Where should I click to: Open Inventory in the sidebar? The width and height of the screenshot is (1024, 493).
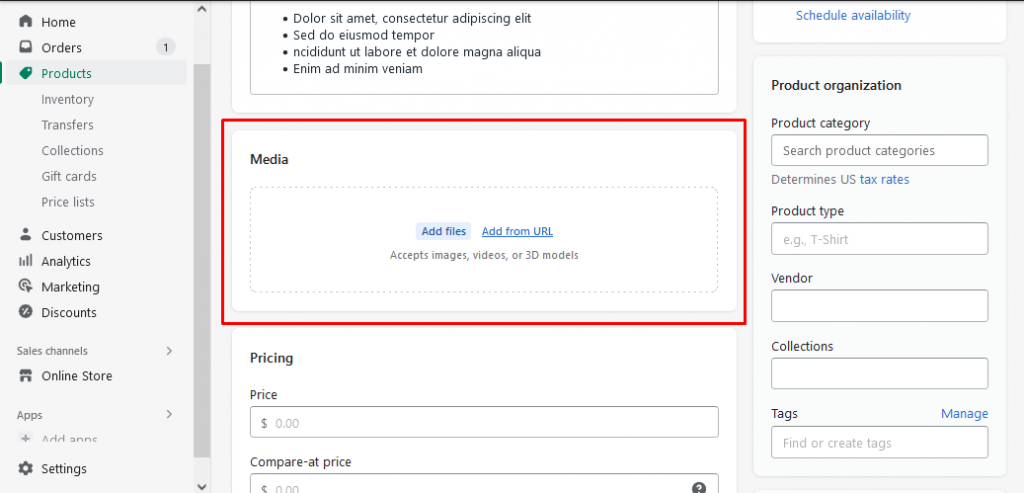(x=67, y=99)
